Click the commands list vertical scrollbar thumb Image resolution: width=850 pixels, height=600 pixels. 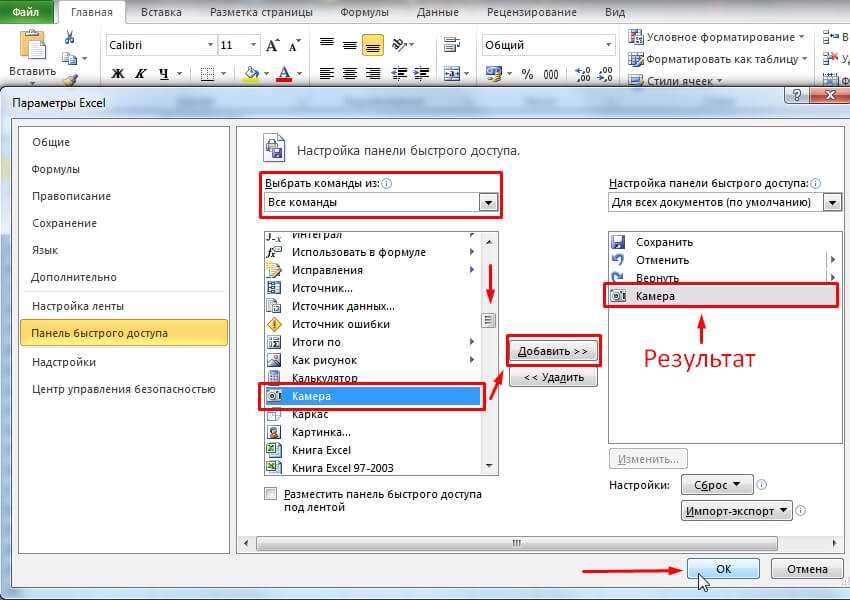pos(489,320)
